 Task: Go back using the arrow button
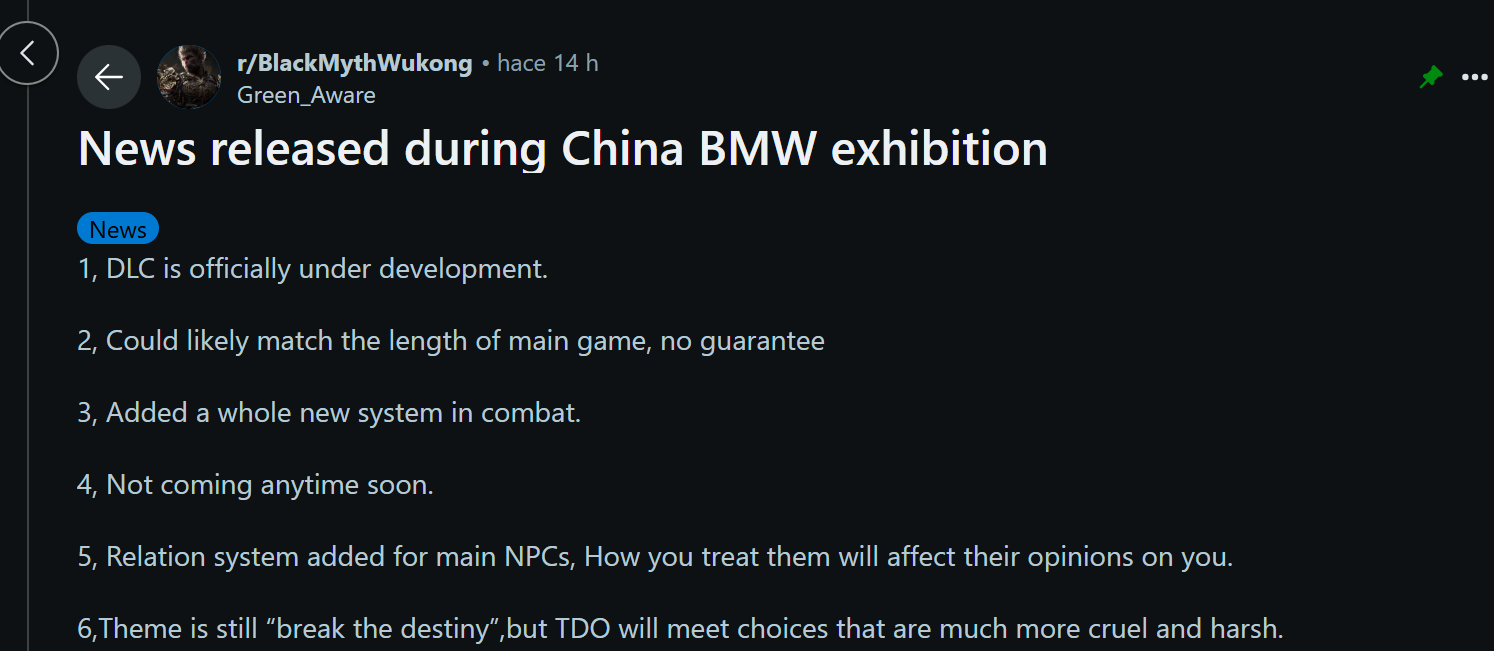pyautogui.click(x=109, y=77)
